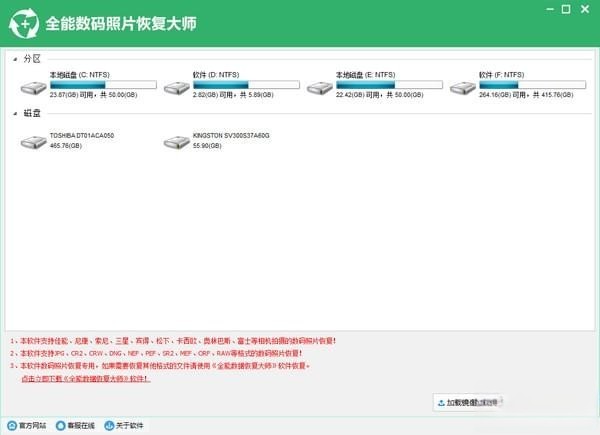Select the 软件 (F: NTFS) label
Viewport: 600px width, 435px height.
pyautogui.click(x=502, y=75)
